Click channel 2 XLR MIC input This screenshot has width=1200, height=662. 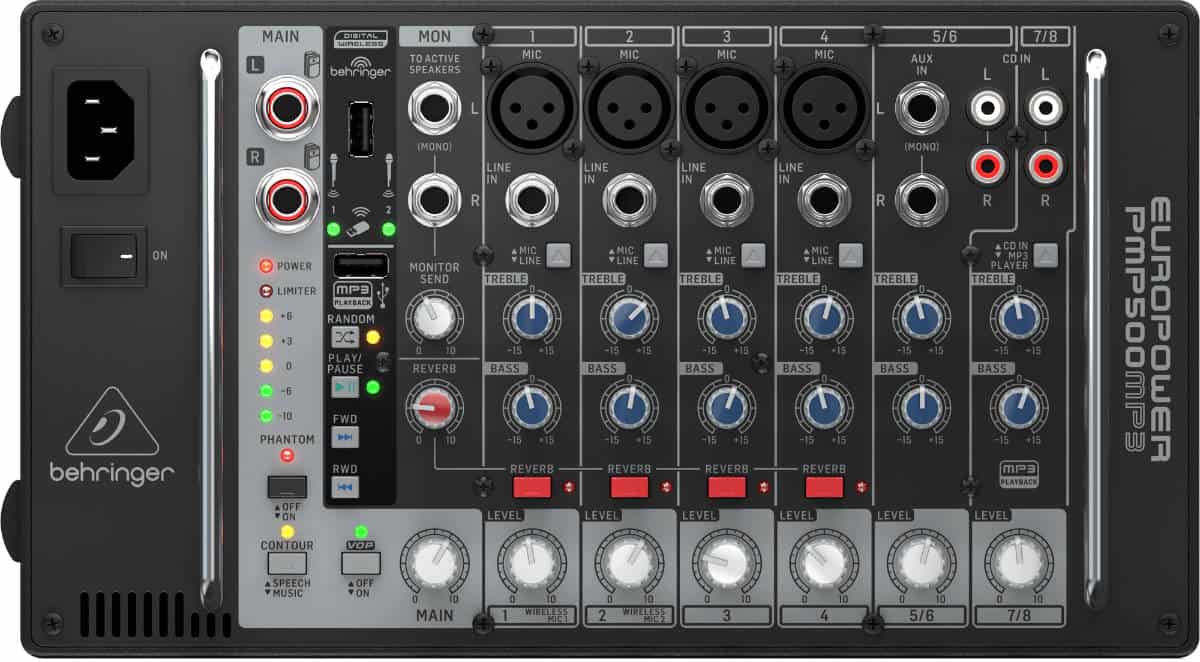(x=628, y=107)
